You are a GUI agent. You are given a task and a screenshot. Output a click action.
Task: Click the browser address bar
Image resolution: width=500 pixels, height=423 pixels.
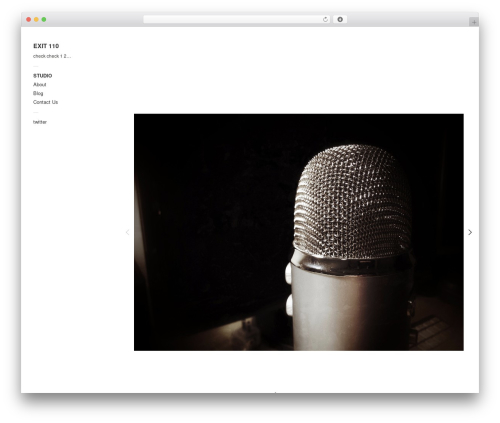236,20
